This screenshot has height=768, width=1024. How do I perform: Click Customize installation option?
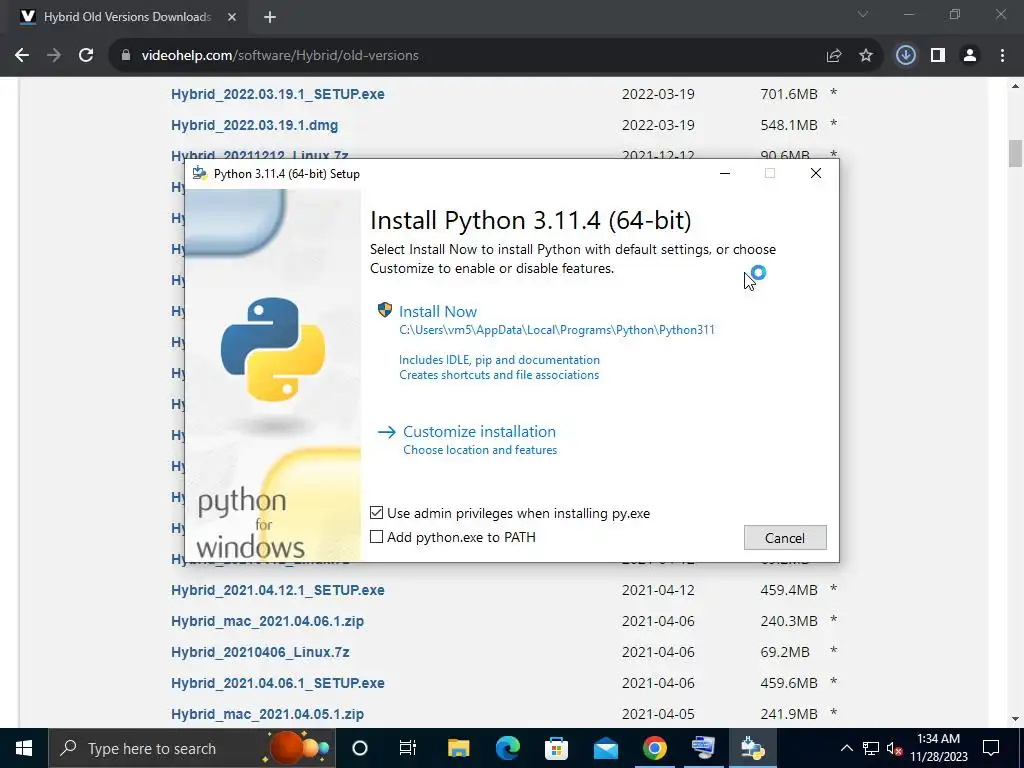click(479, 432)
